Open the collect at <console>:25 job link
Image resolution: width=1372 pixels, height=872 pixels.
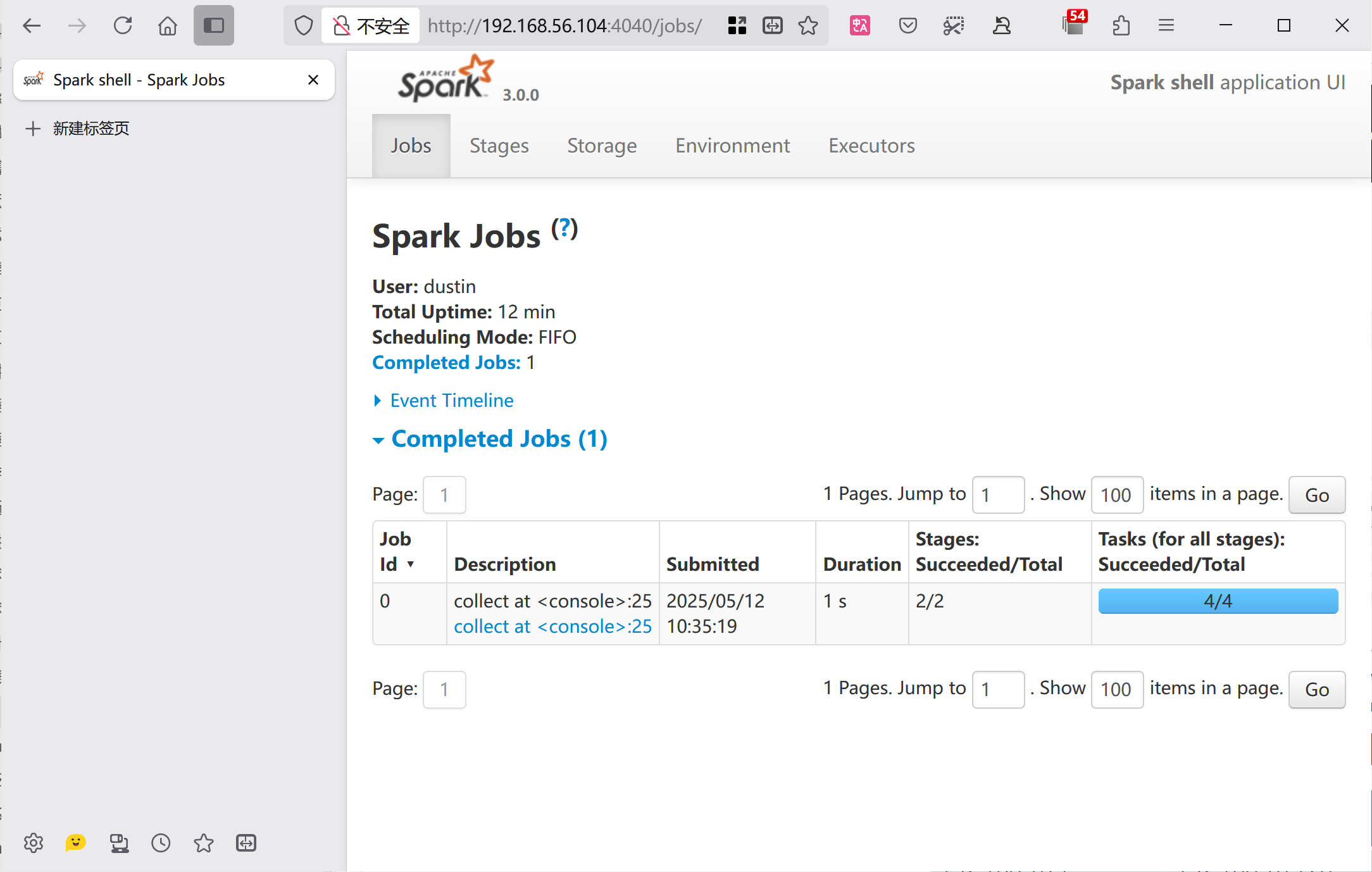coord(552,626)
